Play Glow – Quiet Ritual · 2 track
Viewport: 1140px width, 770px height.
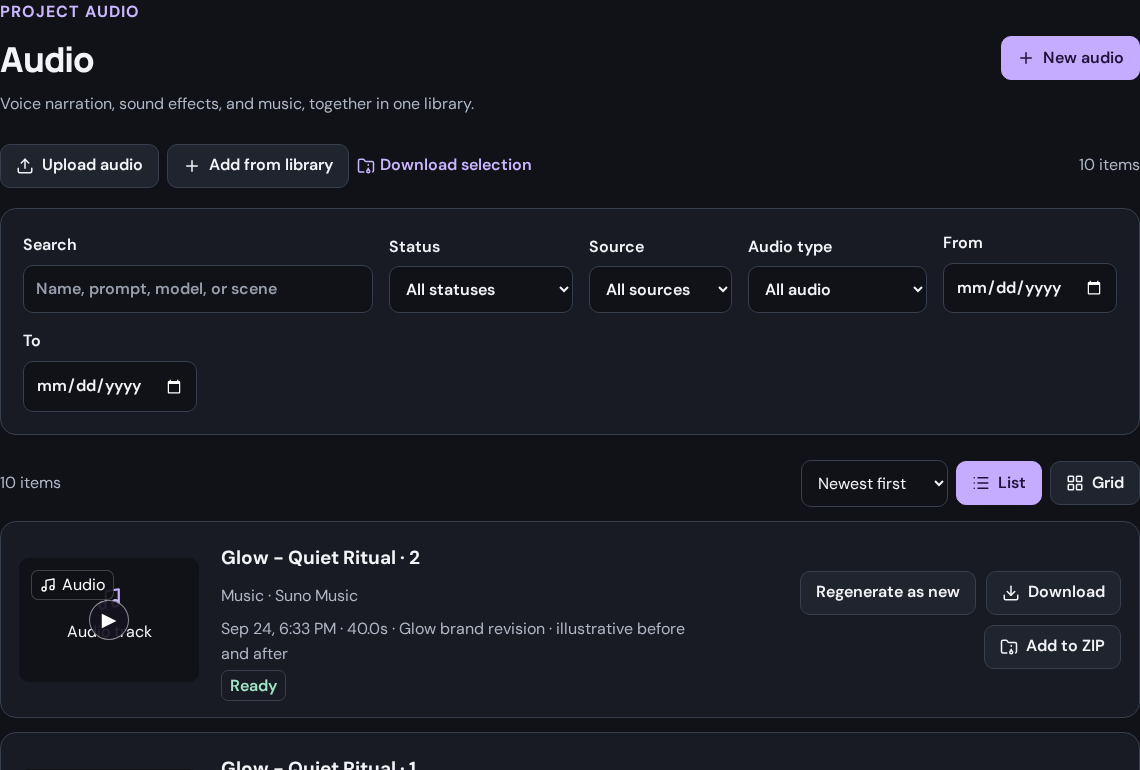[x=108, y=621]
